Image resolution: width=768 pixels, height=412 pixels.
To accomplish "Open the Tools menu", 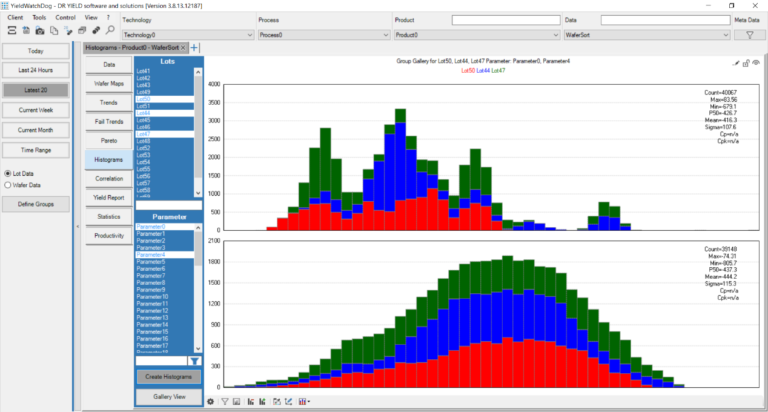I will click(39, 17).
